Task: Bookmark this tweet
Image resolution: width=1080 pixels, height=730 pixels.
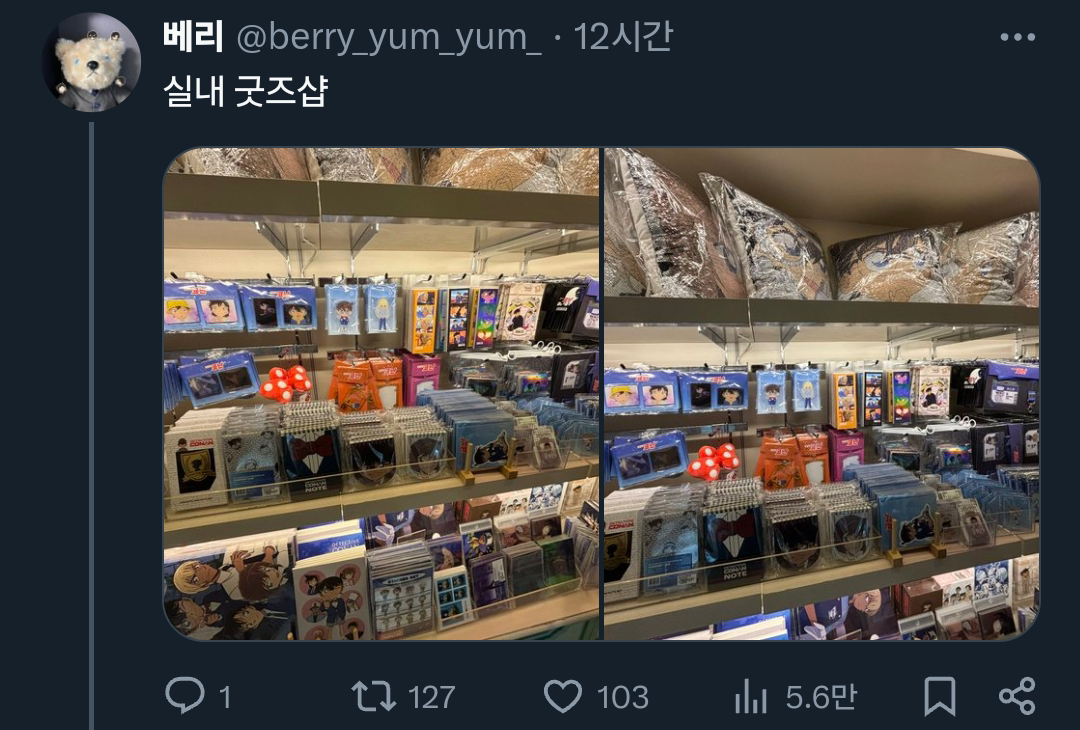Action: click(939, 696)
